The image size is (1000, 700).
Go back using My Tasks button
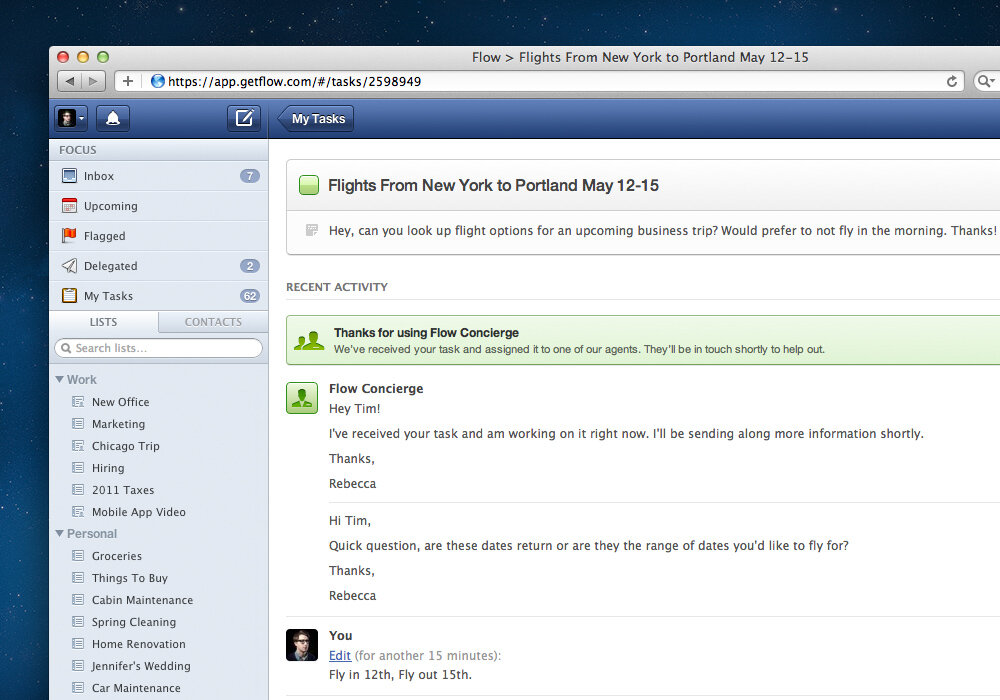coord(316,119)
